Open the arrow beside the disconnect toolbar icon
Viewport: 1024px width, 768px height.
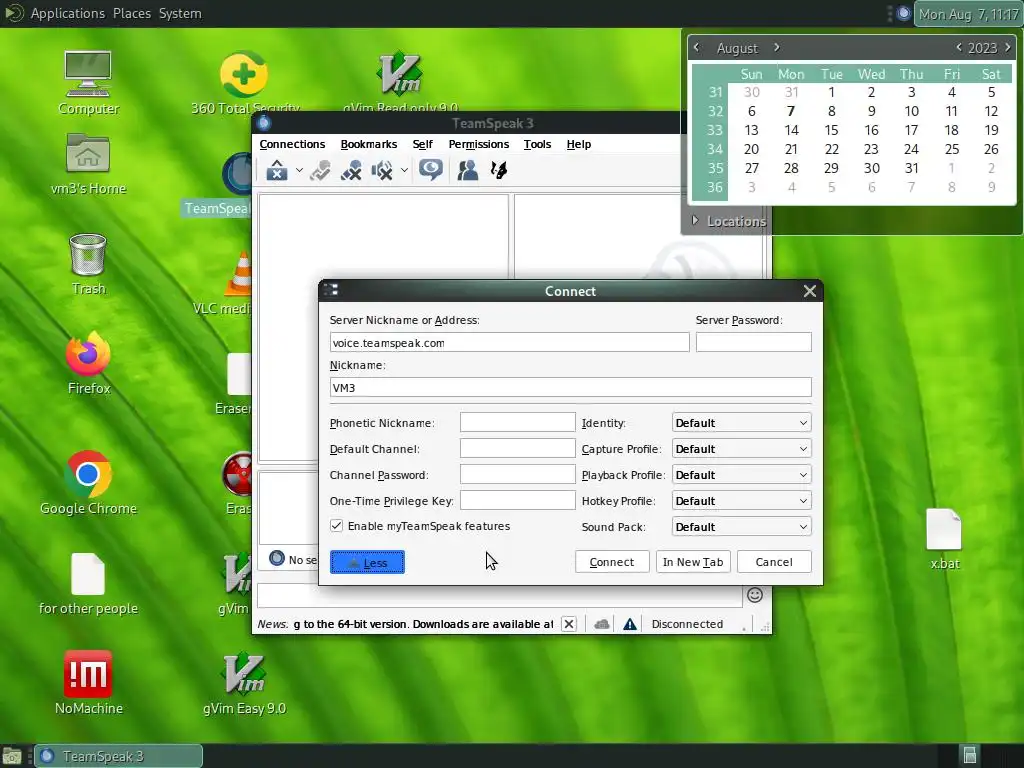pos(298,170)
